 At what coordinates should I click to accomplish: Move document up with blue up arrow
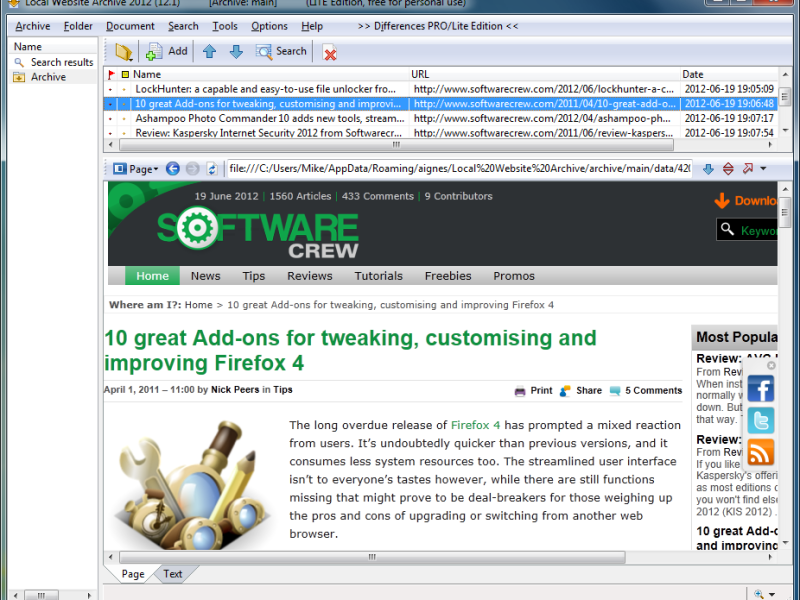(209, 52)
